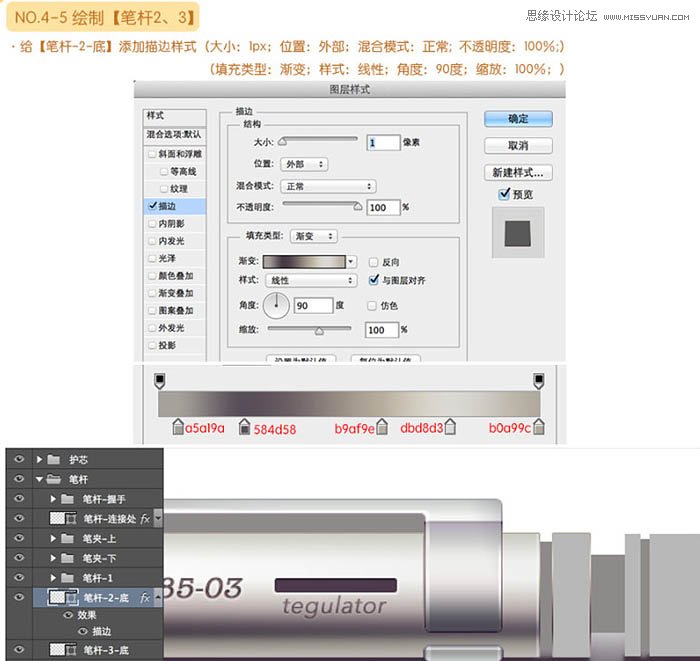
Task: Click the gradient preview swatch
Action: point(304,262)
